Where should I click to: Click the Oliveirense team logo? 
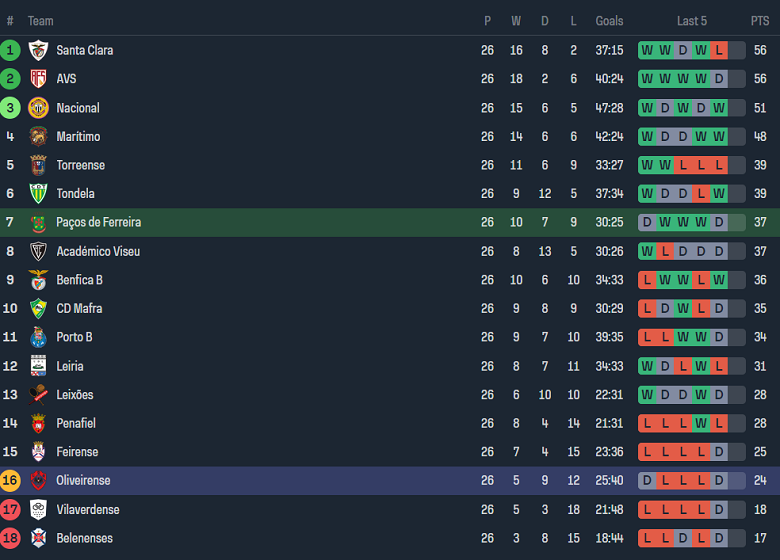point(38,481)
